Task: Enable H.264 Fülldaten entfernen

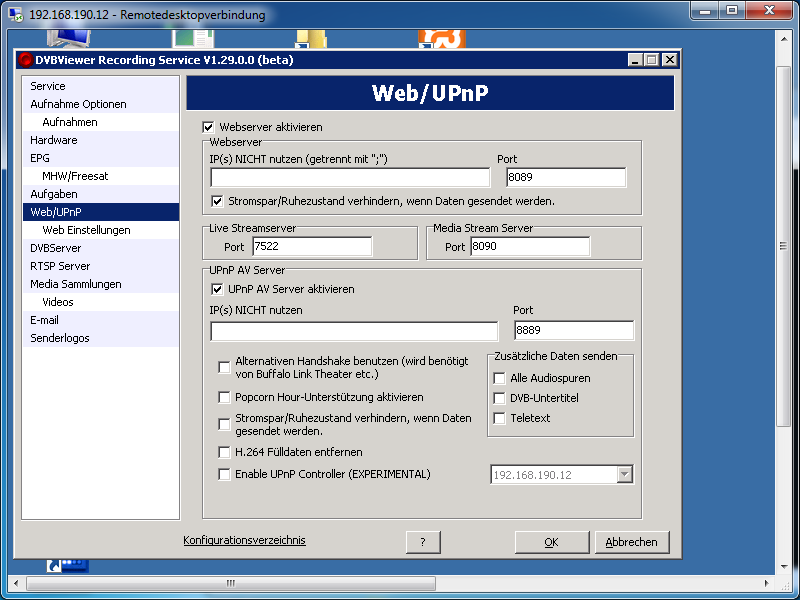Action: coord(224,453)
